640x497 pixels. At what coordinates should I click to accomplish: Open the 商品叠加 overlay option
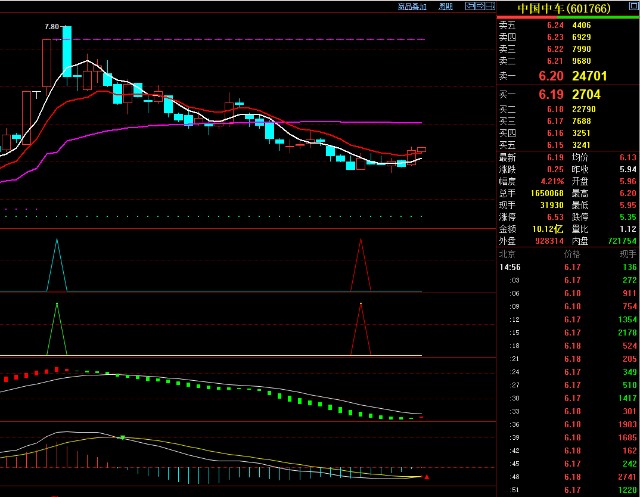tap(410, 7)
